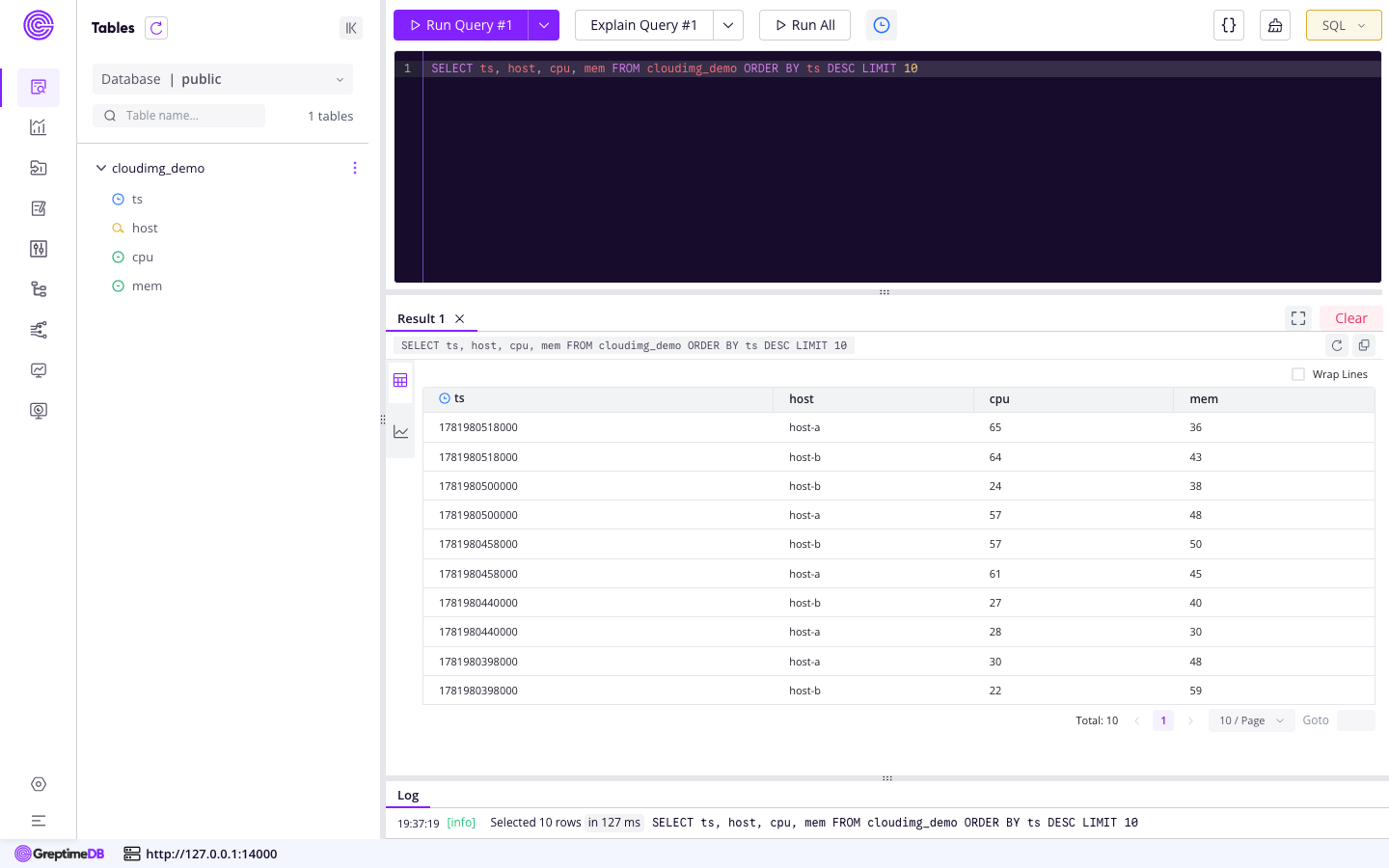Viewport: 1389px width, 868px height.
Task: Close the Result 1 tab
Action: pos(460,319)
